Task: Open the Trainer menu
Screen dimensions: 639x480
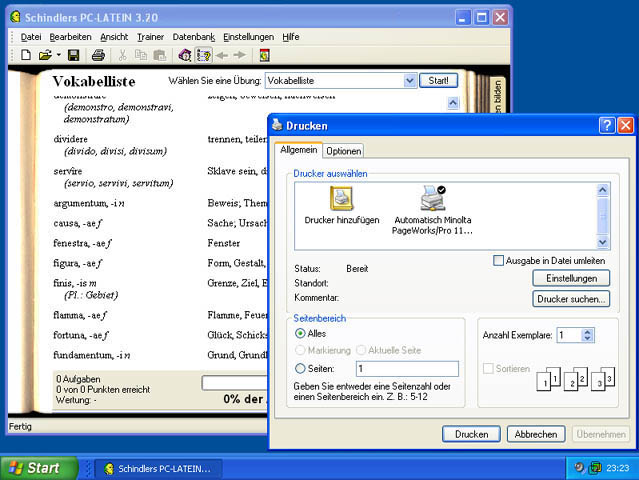Action: tap(150, 37)
